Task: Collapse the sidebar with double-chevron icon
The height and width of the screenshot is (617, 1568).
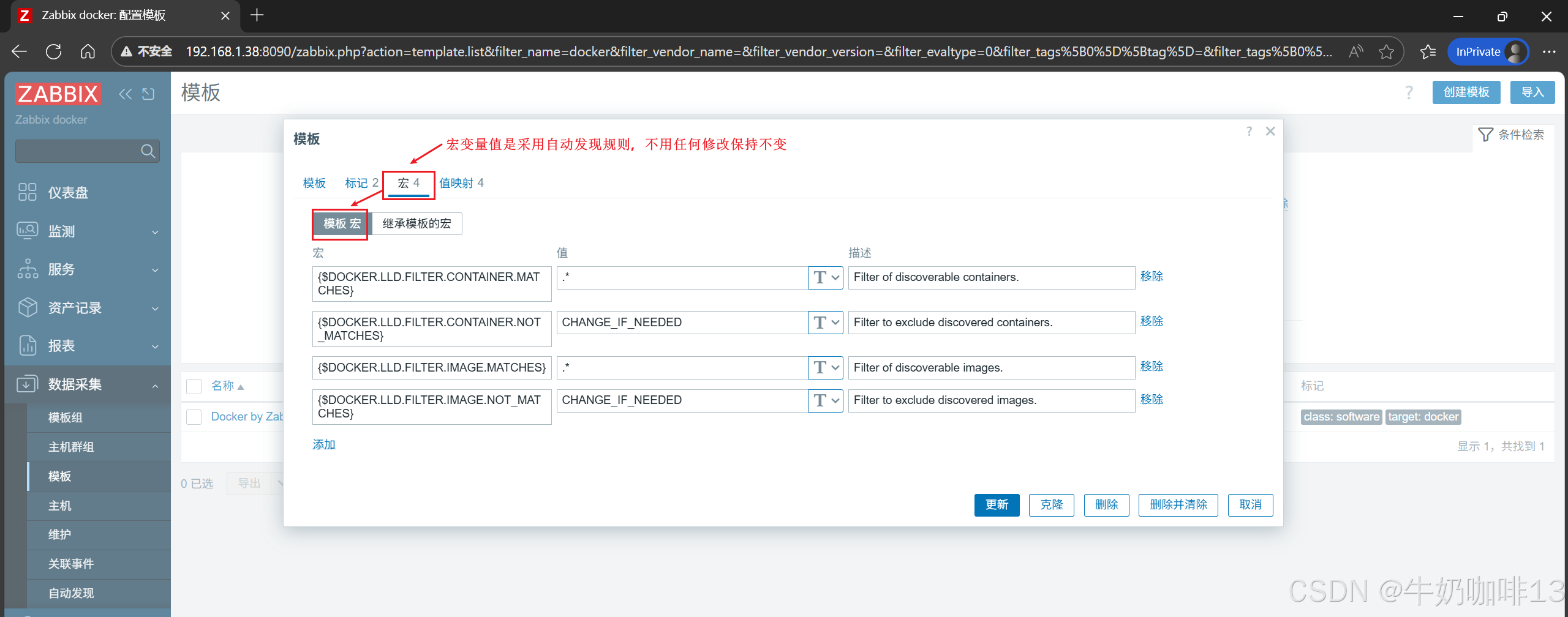Action: point(125,94)
